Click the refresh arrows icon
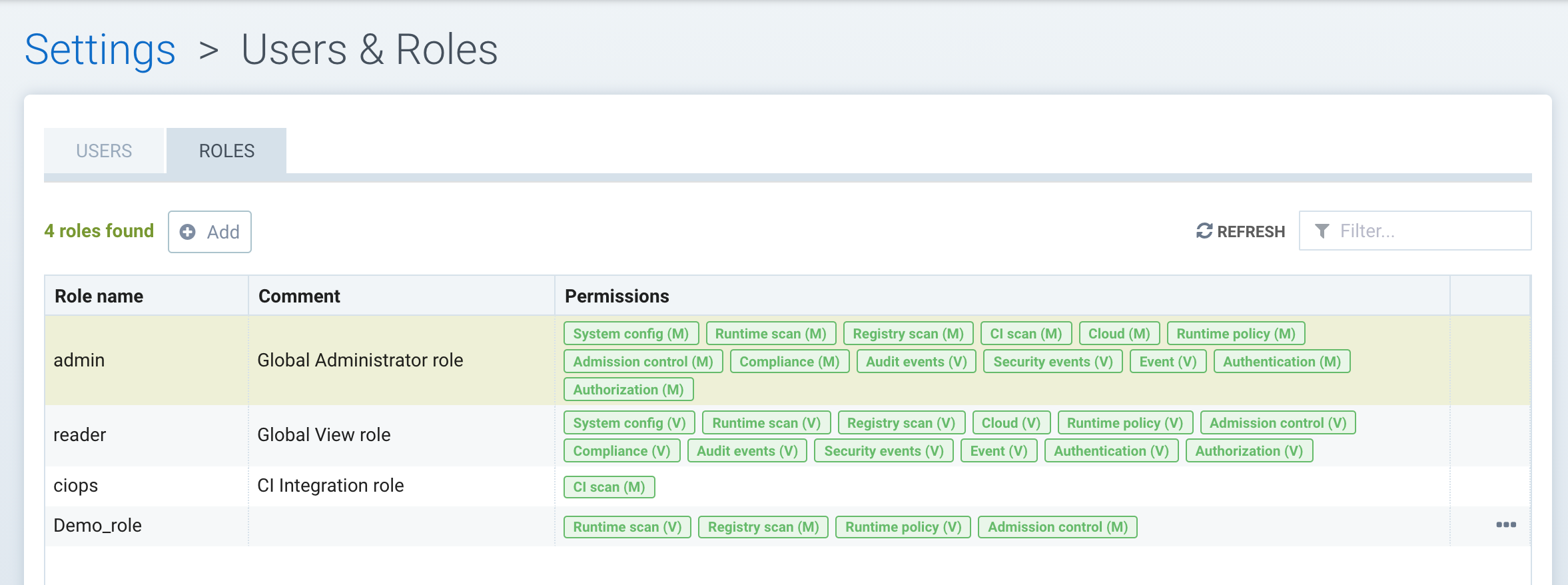Viewport: 1568px width, 585px height. pyautogui.click(x=1204, y=231)
